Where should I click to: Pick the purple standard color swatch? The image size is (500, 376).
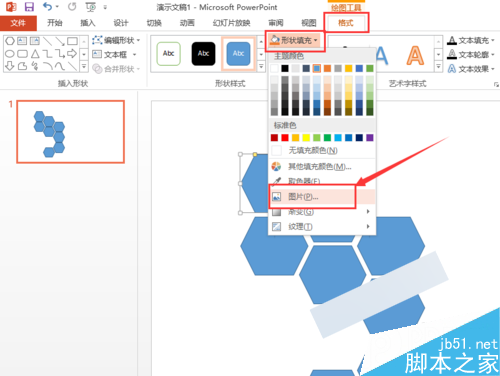370,138
